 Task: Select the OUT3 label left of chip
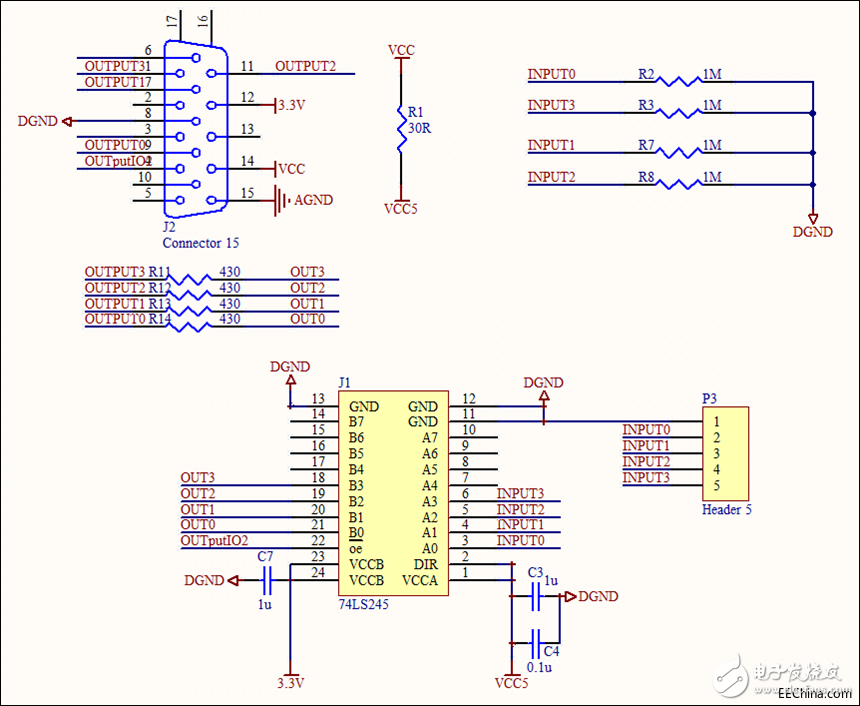coord(197,477)
